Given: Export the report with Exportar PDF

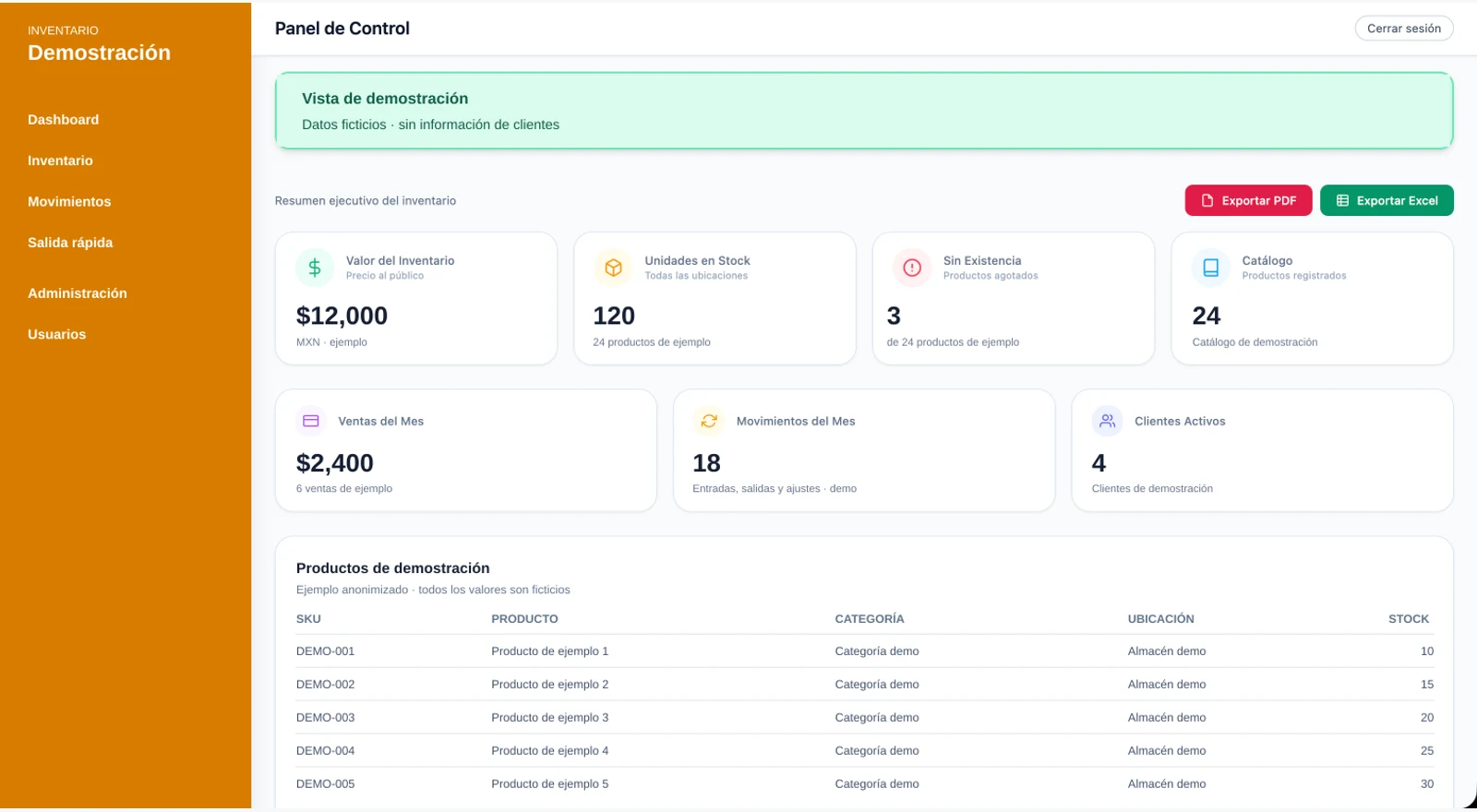Looking at the screenshot, I should [1248, 200].
